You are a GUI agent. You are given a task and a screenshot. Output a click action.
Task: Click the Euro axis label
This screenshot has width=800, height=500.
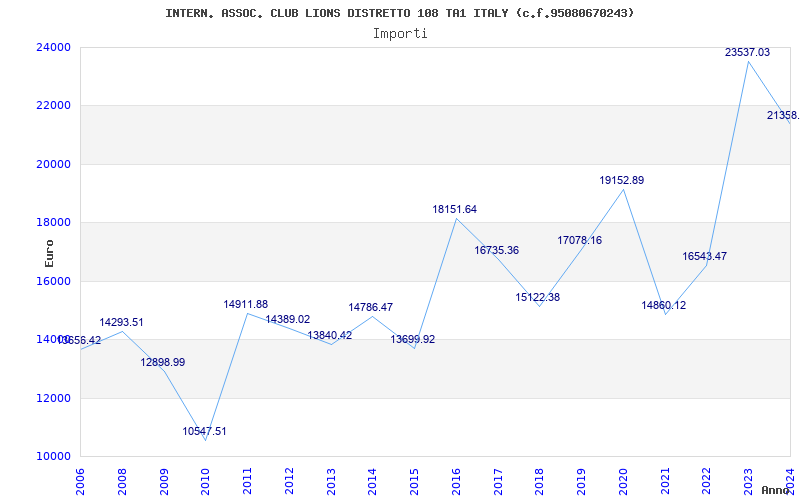pyautogui.click(x=49, y=254)
